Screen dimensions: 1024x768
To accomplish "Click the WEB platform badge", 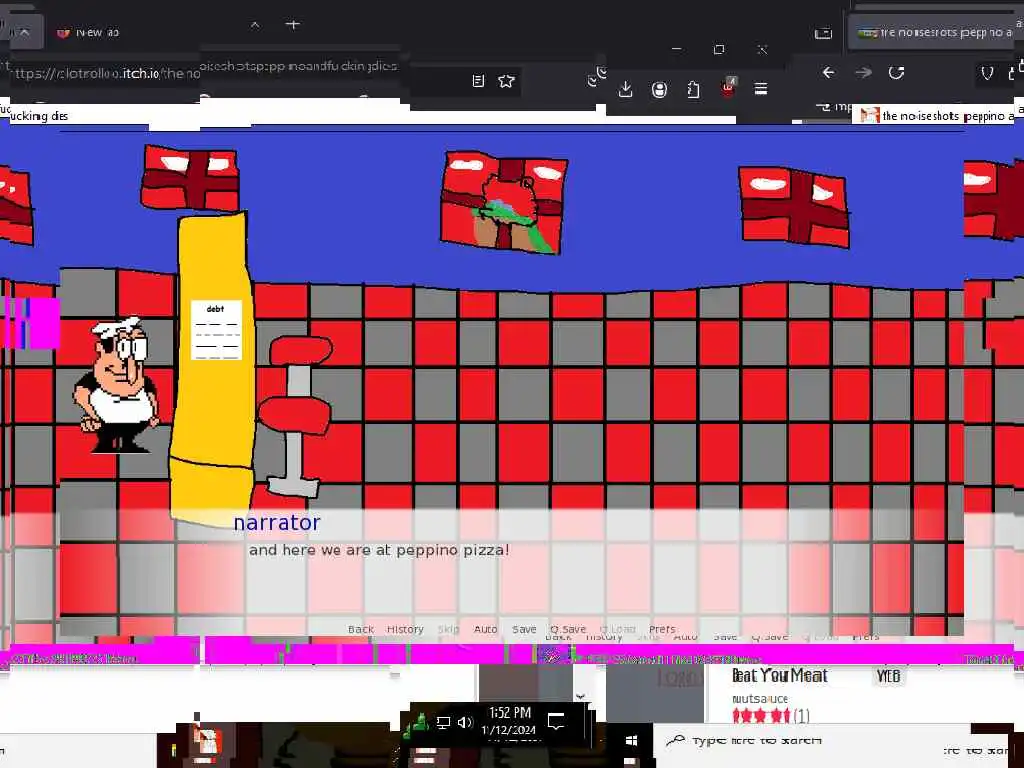I will (x=888, y=676).
